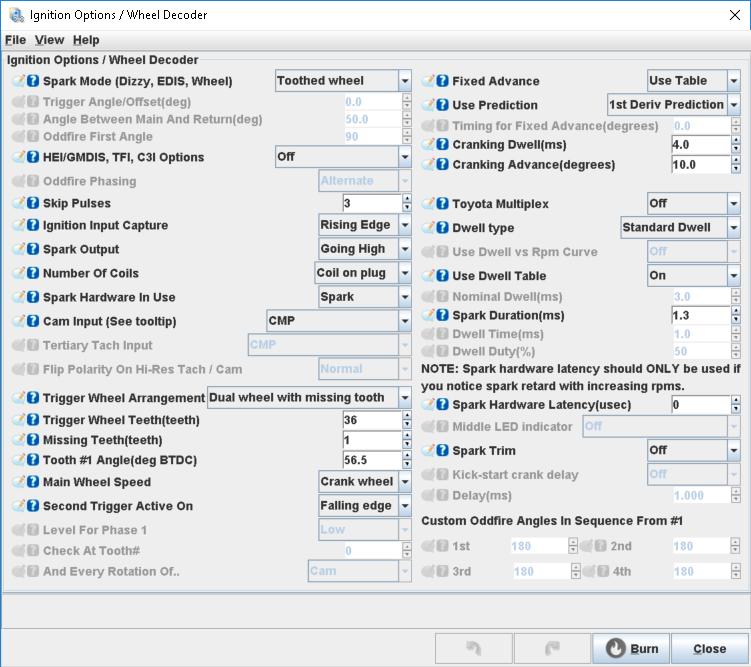This screenshot has width=751, height=667.
Task: Open the View menu
Action: 49,40
